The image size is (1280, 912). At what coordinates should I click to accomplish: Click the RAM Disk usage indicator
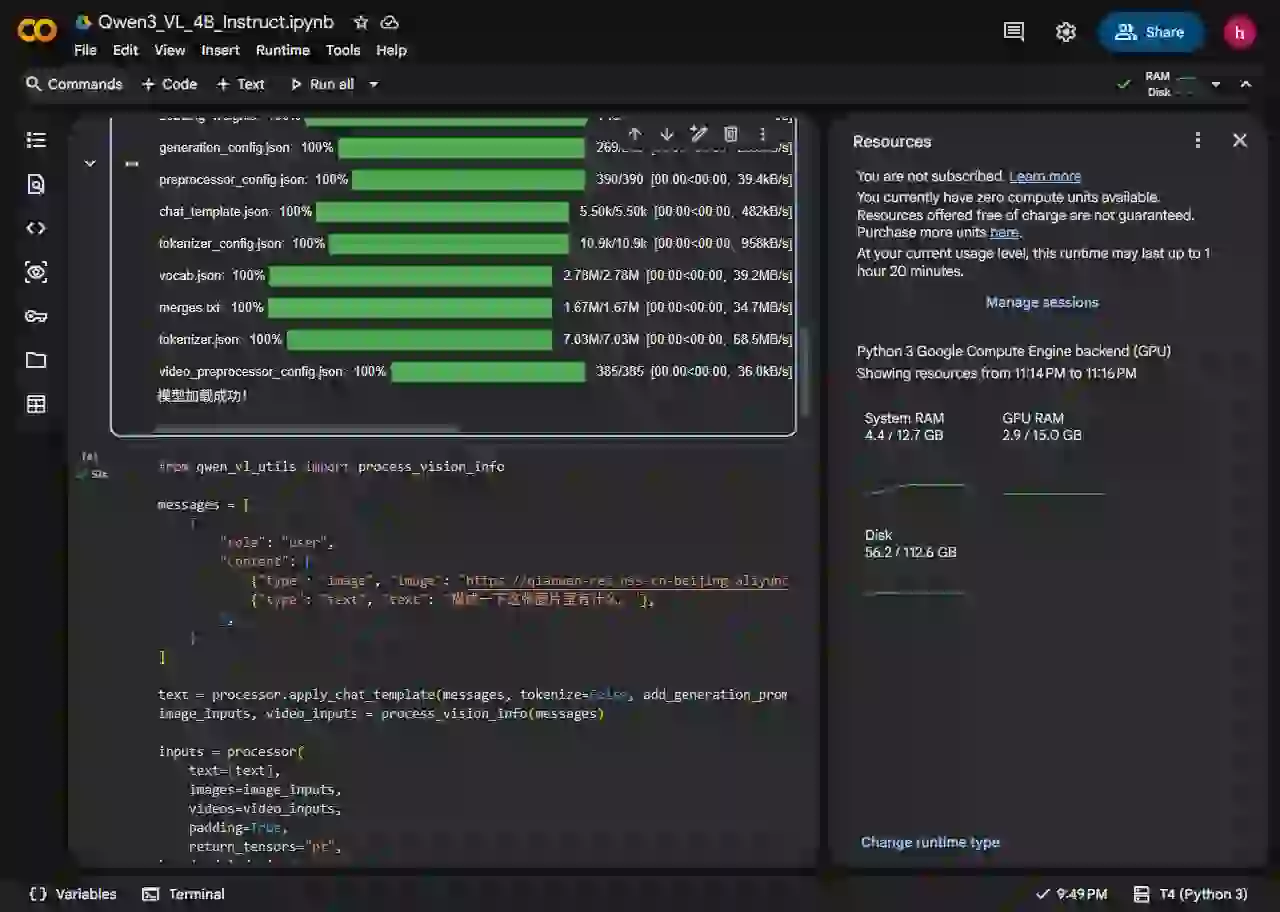click(x=1170, y=84)
